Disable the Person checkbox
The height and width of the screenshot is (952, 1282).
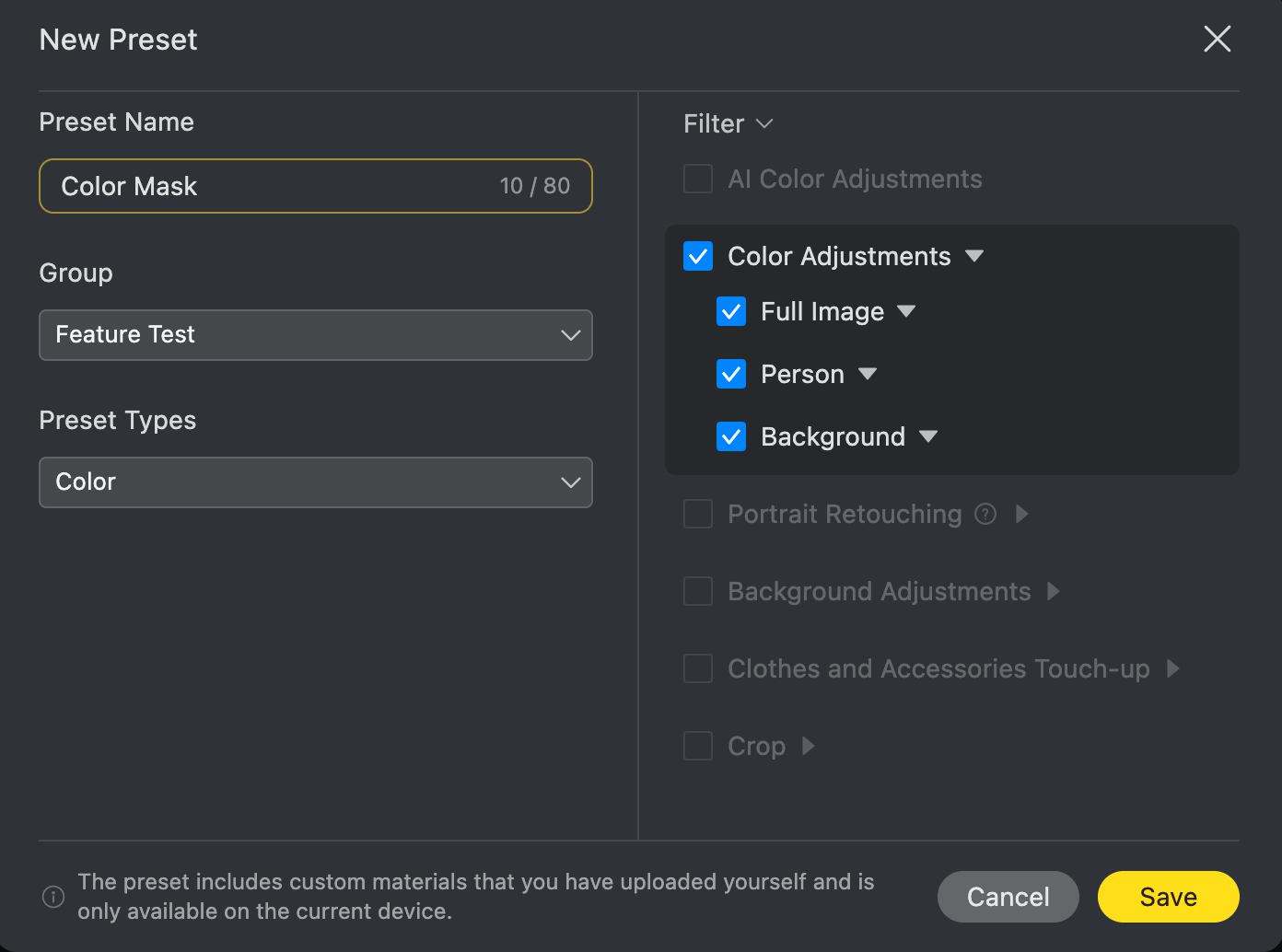(731, 374)
